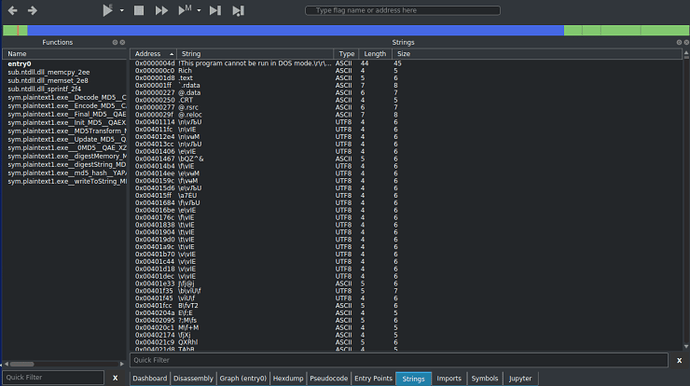
Task: Select the '@.data' string row
Action: [x=406, y=92]
